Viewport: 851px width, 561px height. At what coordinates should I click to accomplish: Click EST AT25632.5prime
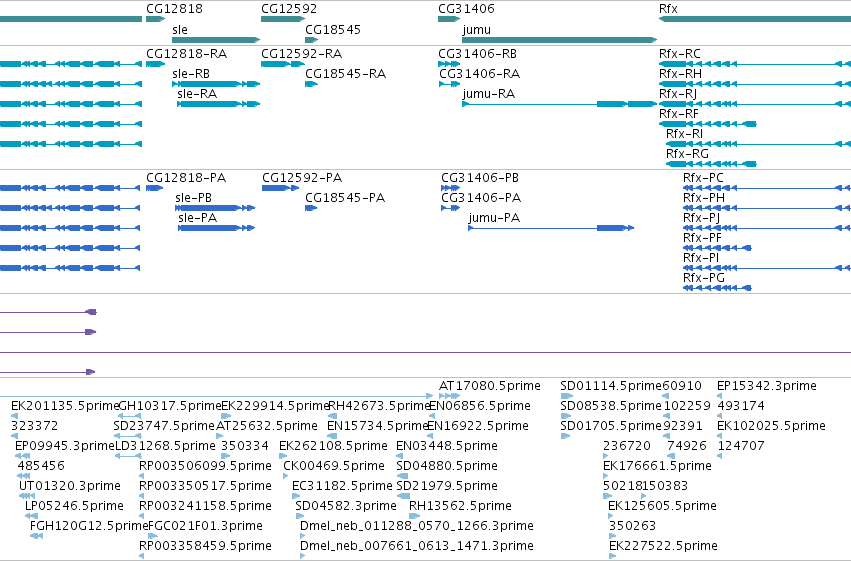click(267, 426)
